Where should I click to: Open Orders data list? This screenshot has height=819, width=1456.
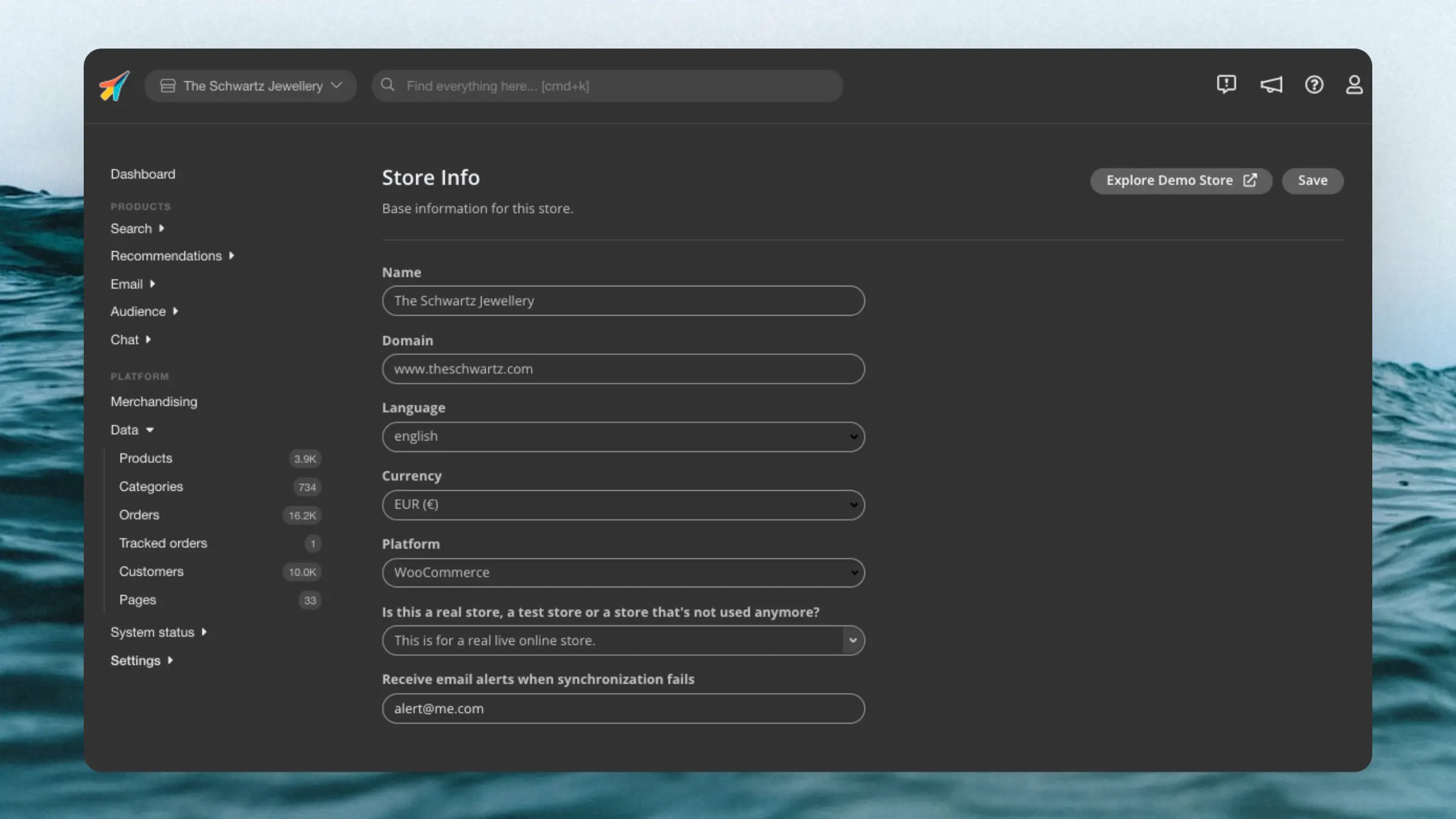[139, 515]
